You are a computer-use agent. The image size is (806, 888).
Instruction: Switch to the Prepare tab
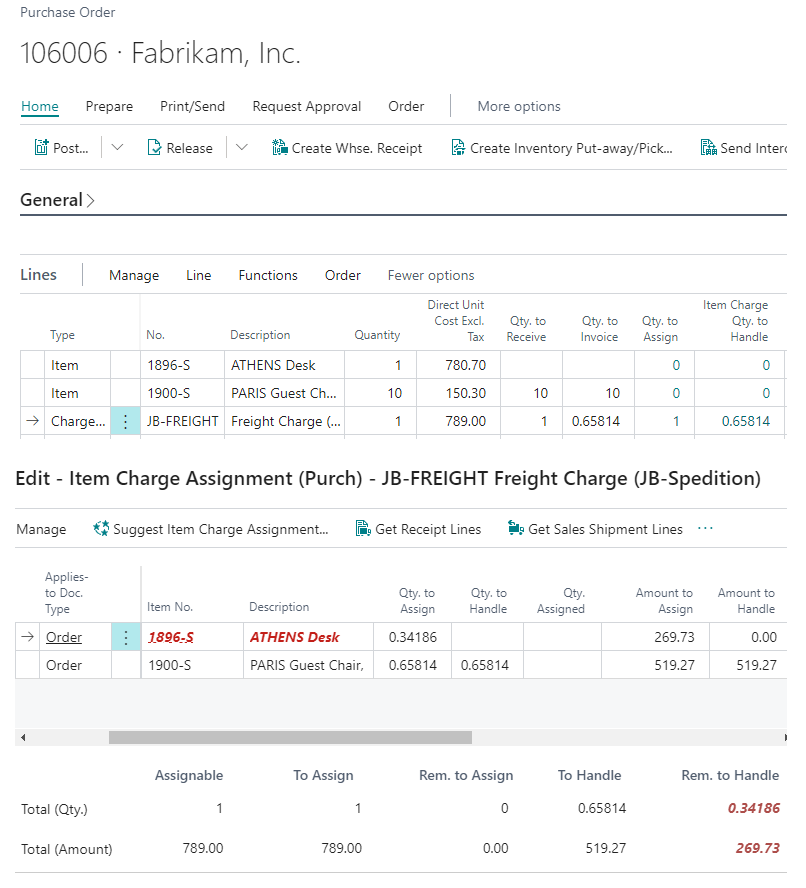click(x=109, y=106)
